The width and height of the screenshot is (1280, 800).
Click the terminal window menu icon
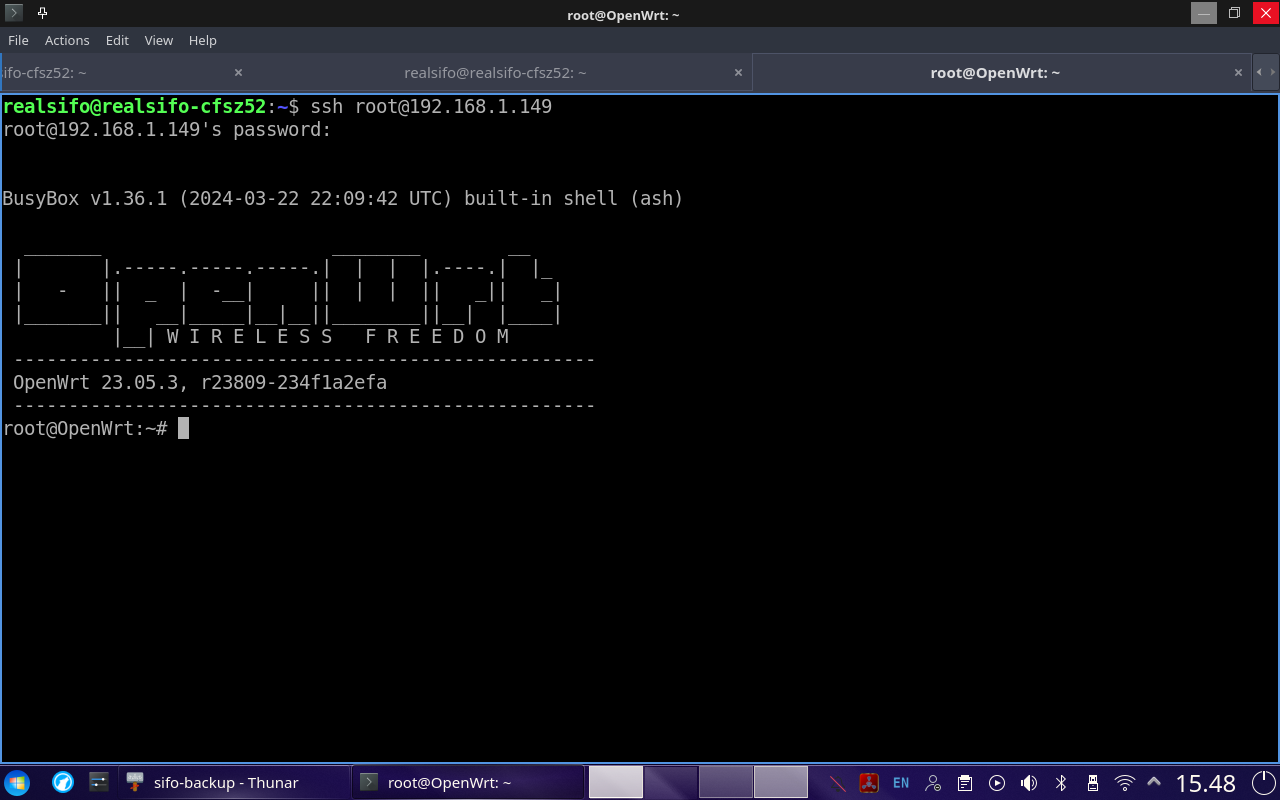click(15, 13)
